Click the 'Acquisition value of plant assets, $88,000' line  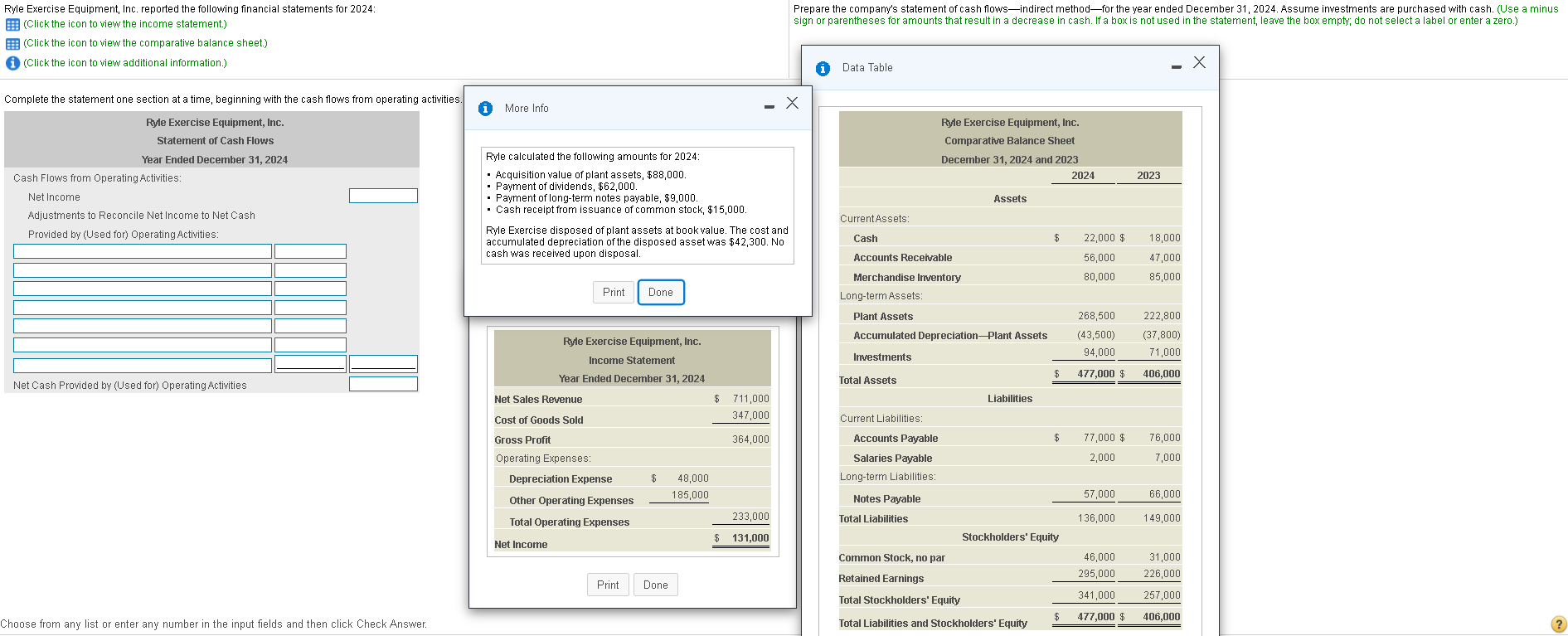point(591,175)
